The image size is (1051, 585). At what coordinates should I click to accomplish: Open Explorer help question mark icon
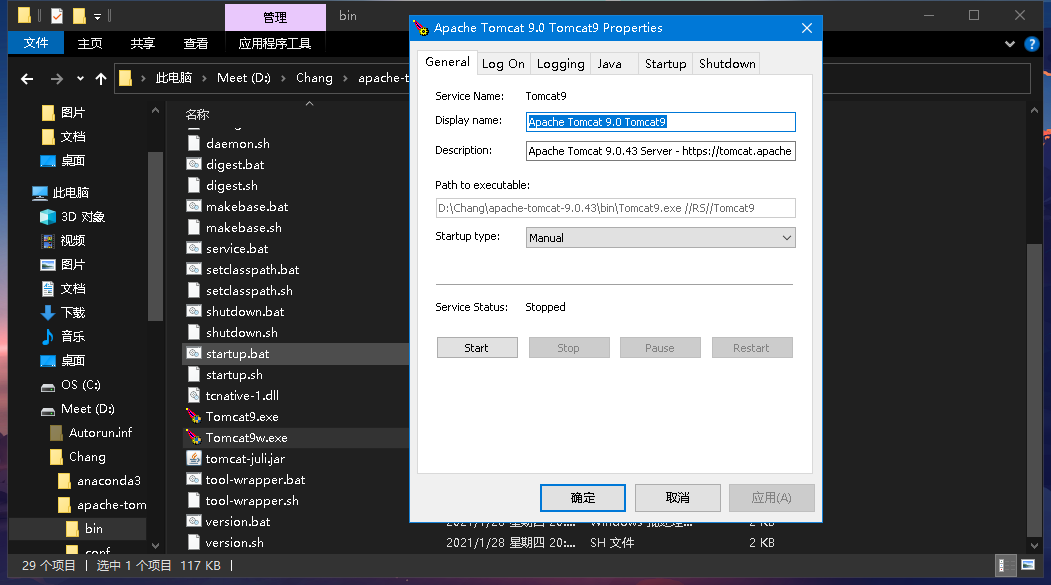(1032, 44)
